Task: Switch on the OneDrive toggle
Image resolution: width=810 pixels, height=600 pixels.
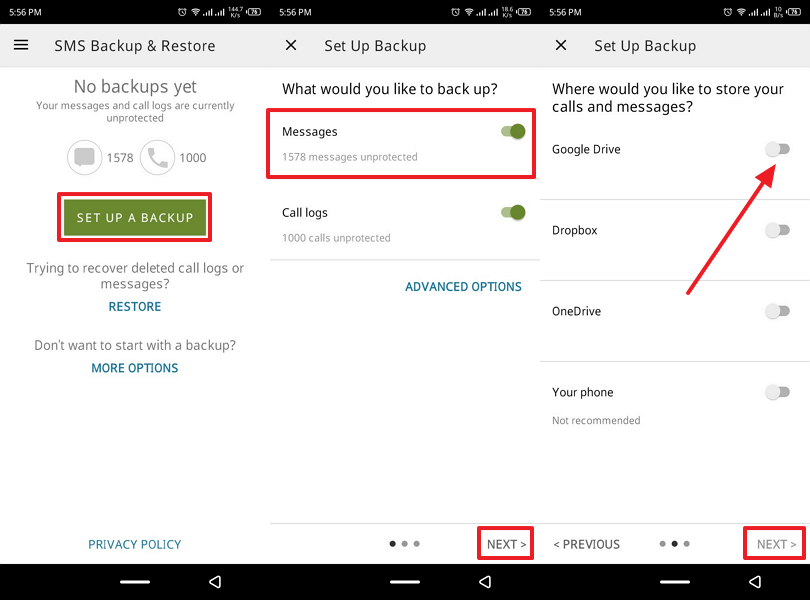Action: 777,311
